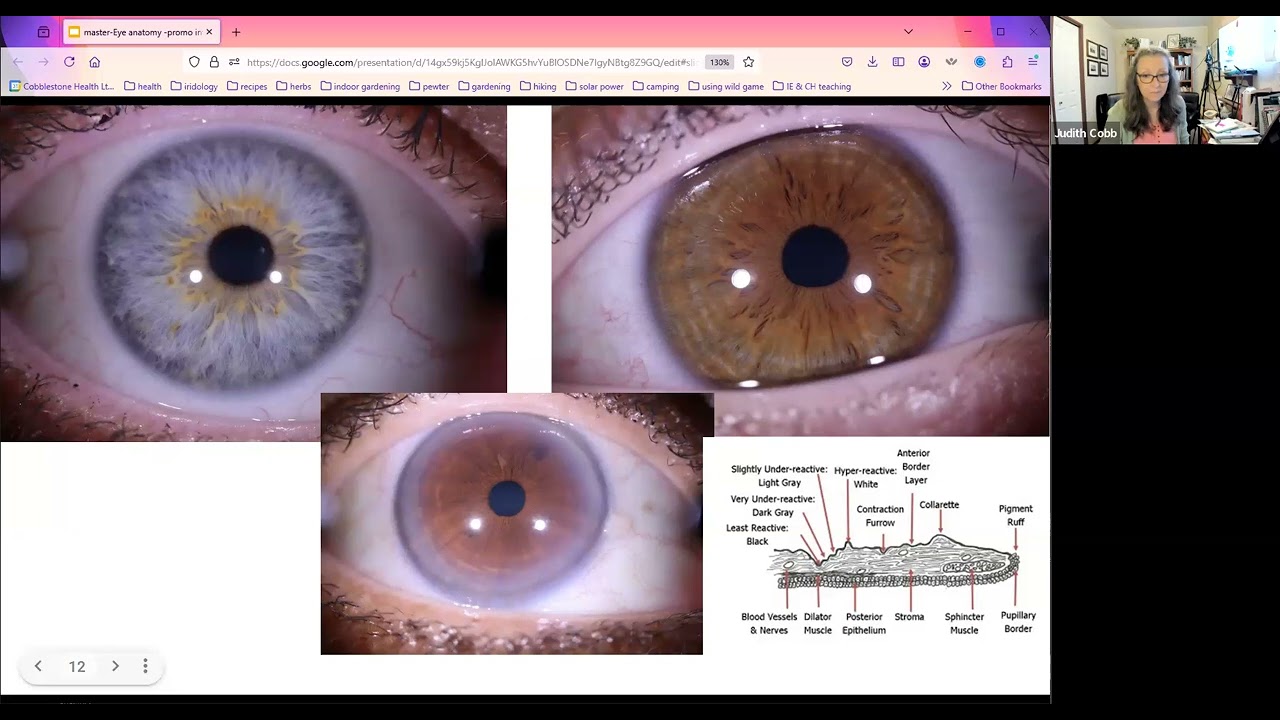The height and width of the screenshot is (720, 1280).
Task: Open the pewter bookmarks folder
Action: [429, 86]
